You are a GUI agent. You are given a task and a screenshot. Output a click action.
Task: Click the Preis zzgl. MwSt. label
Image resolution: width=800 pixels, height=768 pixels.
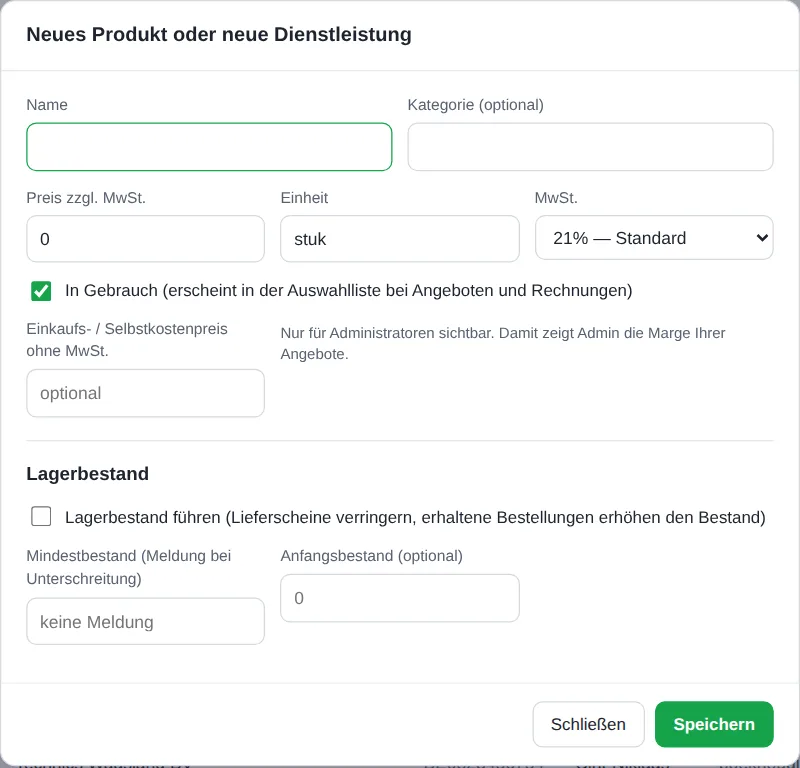pyautogui.click(x=86, y=198)
